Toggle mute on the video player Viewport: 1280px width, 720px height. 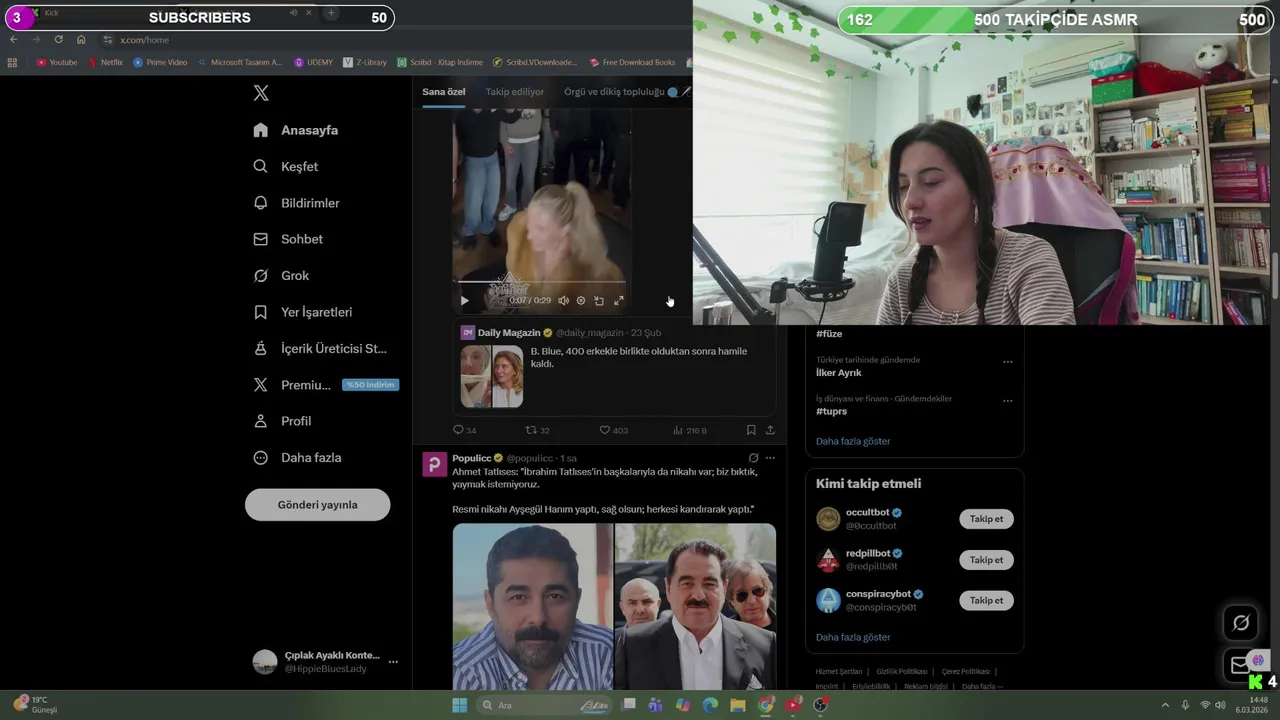pos(563,300)
